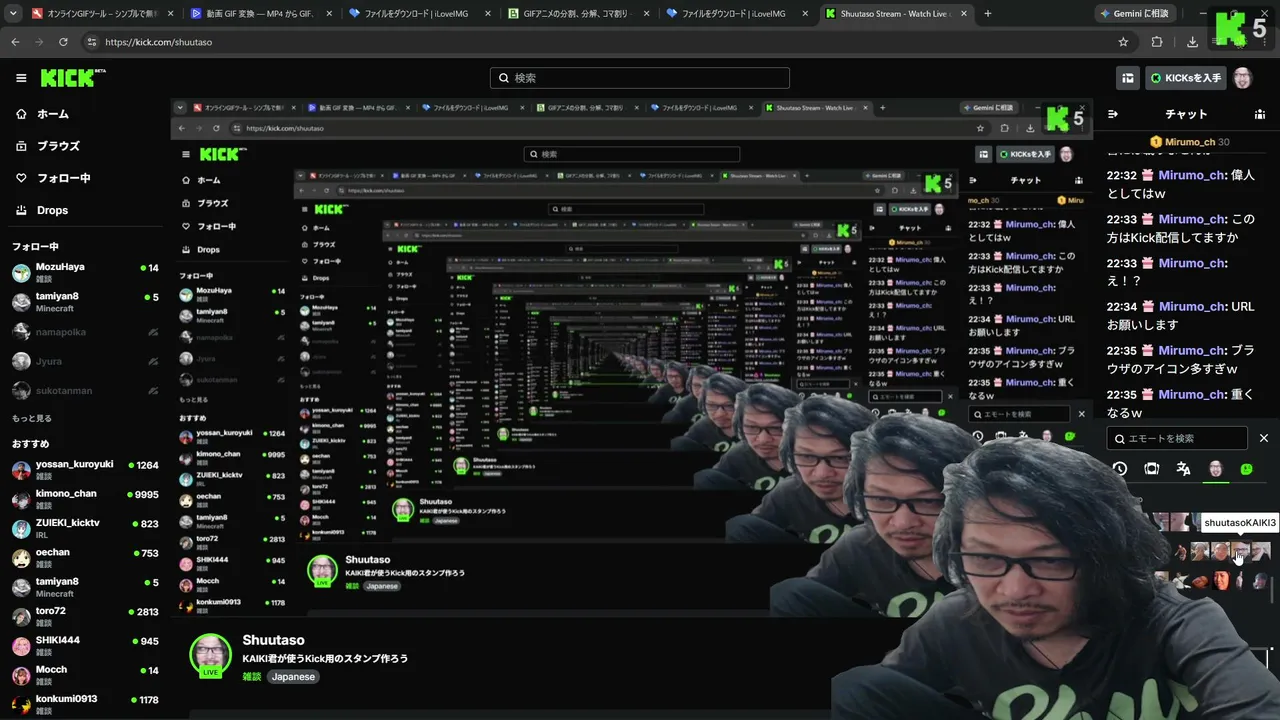Go back in browser history

point(15,42)
